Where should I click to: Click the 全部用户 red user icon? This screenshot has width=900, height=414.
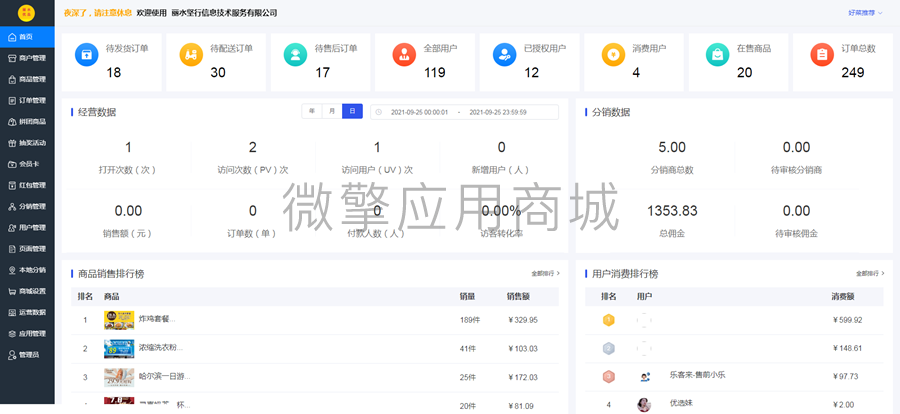[x=404, y=55]
